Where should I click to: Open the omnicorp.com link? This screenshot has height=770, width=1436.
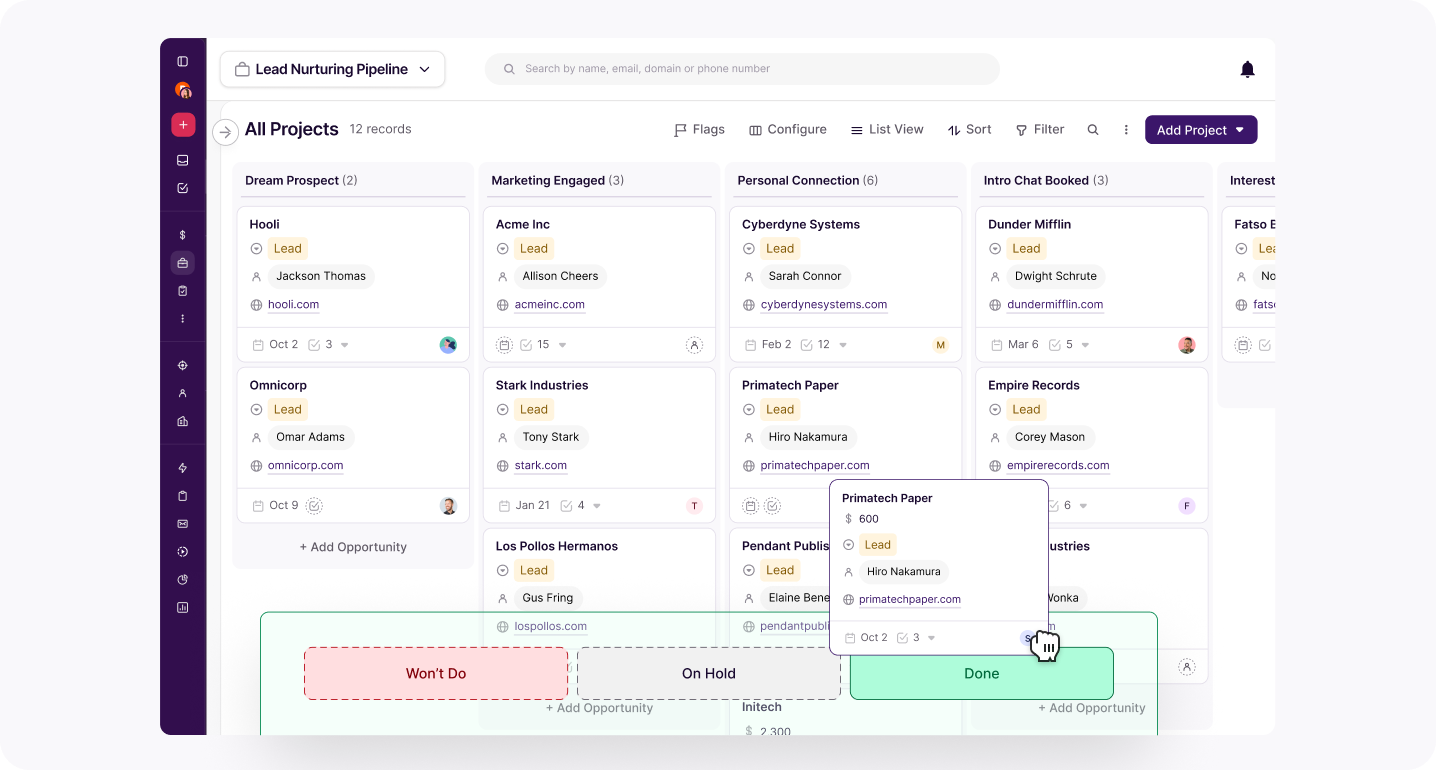coord(305,466)
